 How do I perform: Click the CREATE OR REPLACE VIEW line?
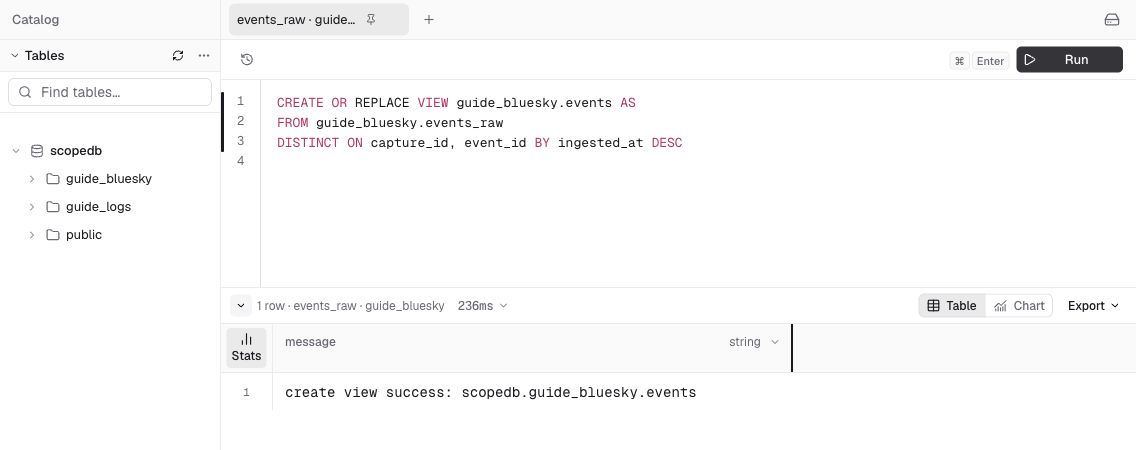(x=456, y=103)
